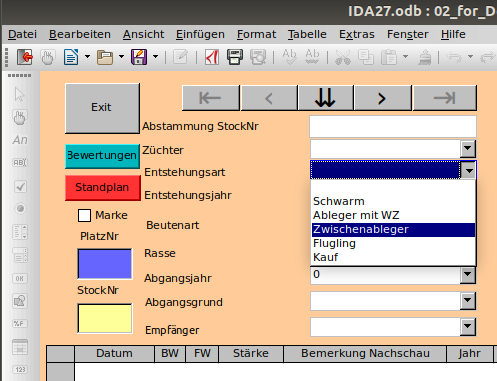Click the cyan Bewertungen button

pos(102,156)
